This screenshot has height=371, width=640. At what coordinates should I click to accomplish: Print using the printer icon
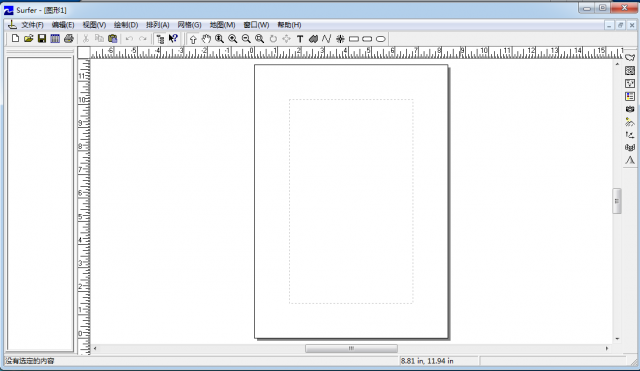(x=69, y=39)
